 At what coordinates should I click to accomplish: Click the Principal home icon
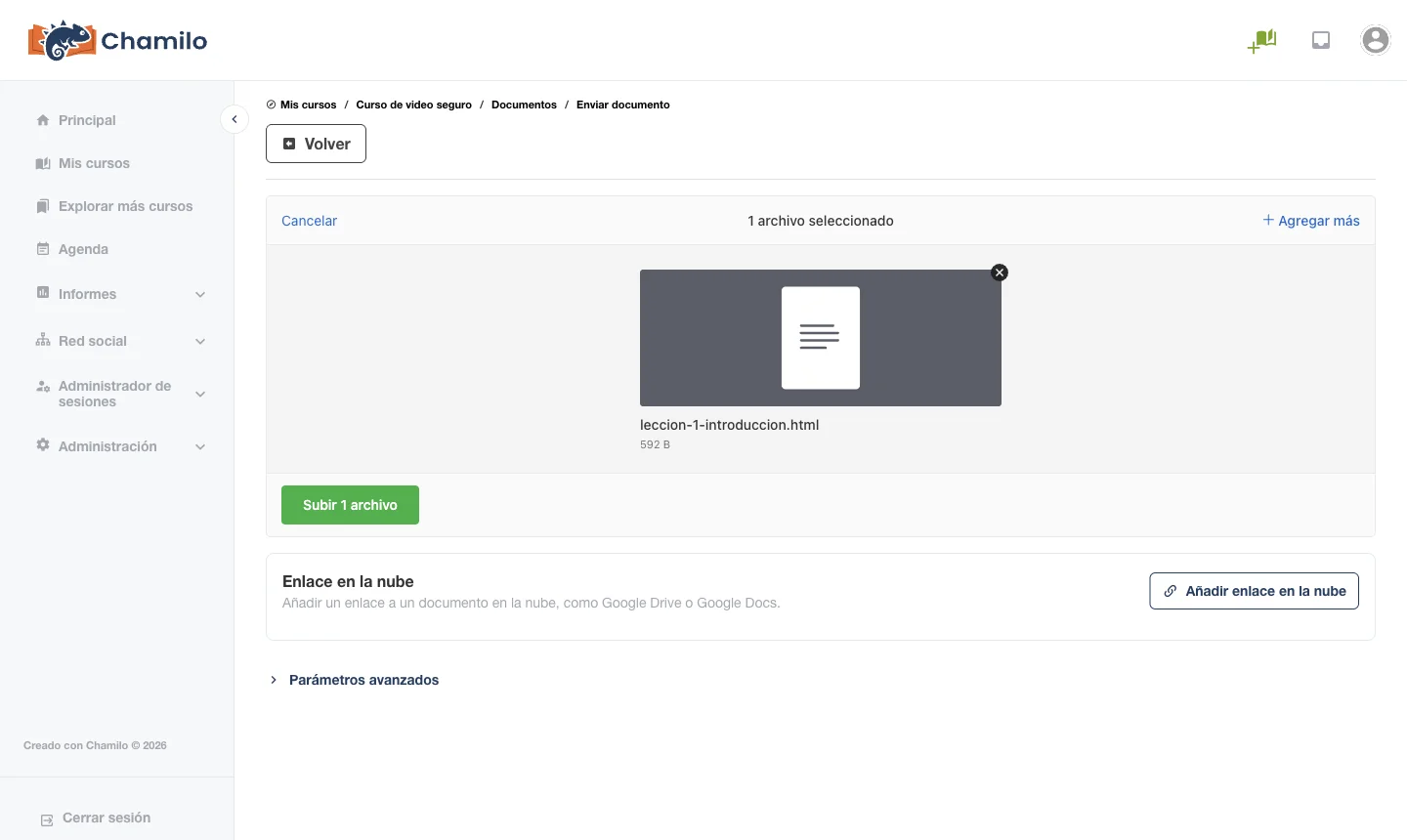[43, 120]
